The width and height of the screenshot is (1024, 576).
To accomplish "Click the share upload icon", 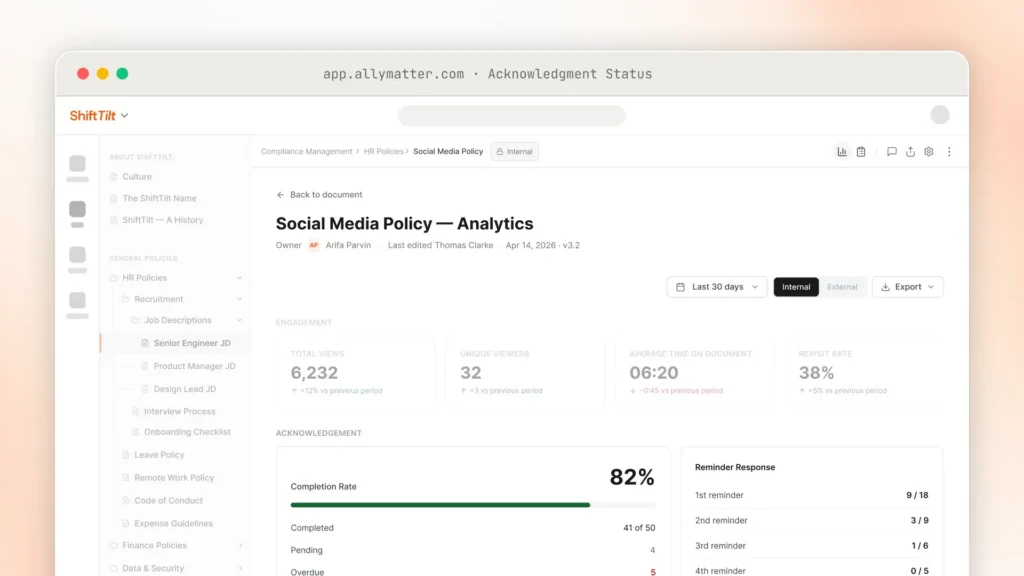I will point(910,152).
